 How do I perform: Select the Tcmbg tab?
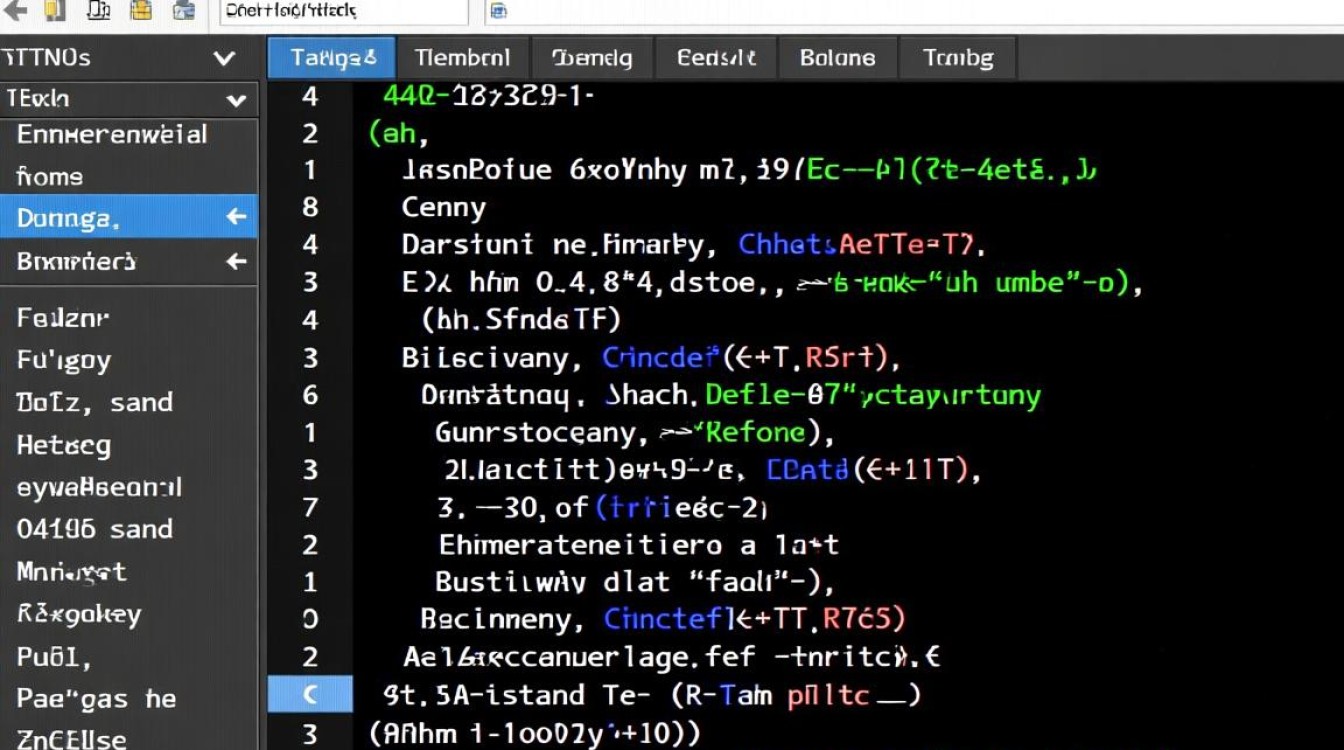[x=958, y=58]
